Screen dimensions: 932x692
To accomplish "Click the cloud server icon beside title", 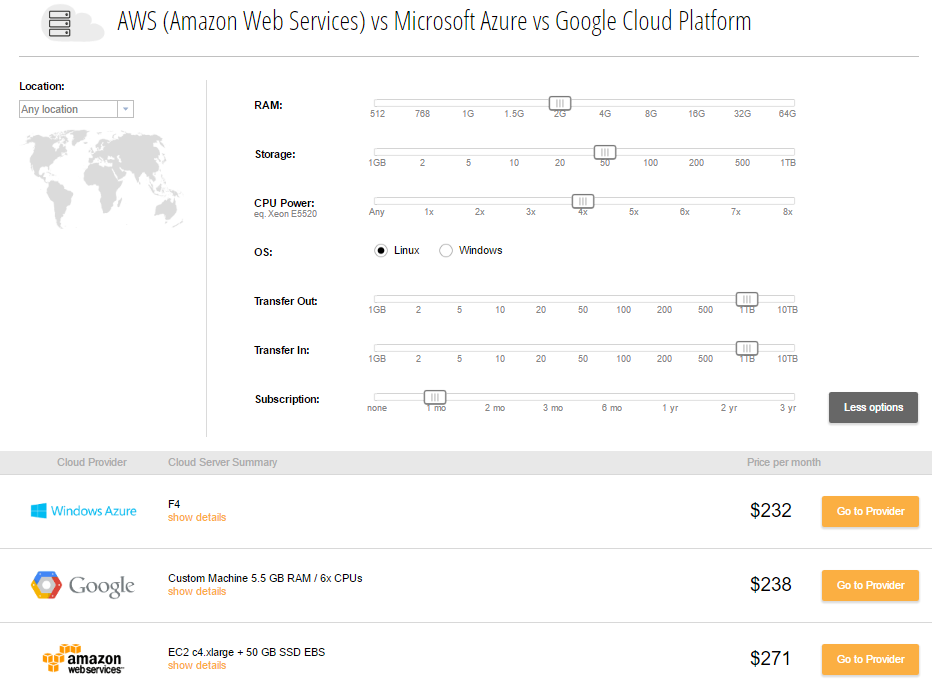I will pyautogui.click(x=73, y=23).
